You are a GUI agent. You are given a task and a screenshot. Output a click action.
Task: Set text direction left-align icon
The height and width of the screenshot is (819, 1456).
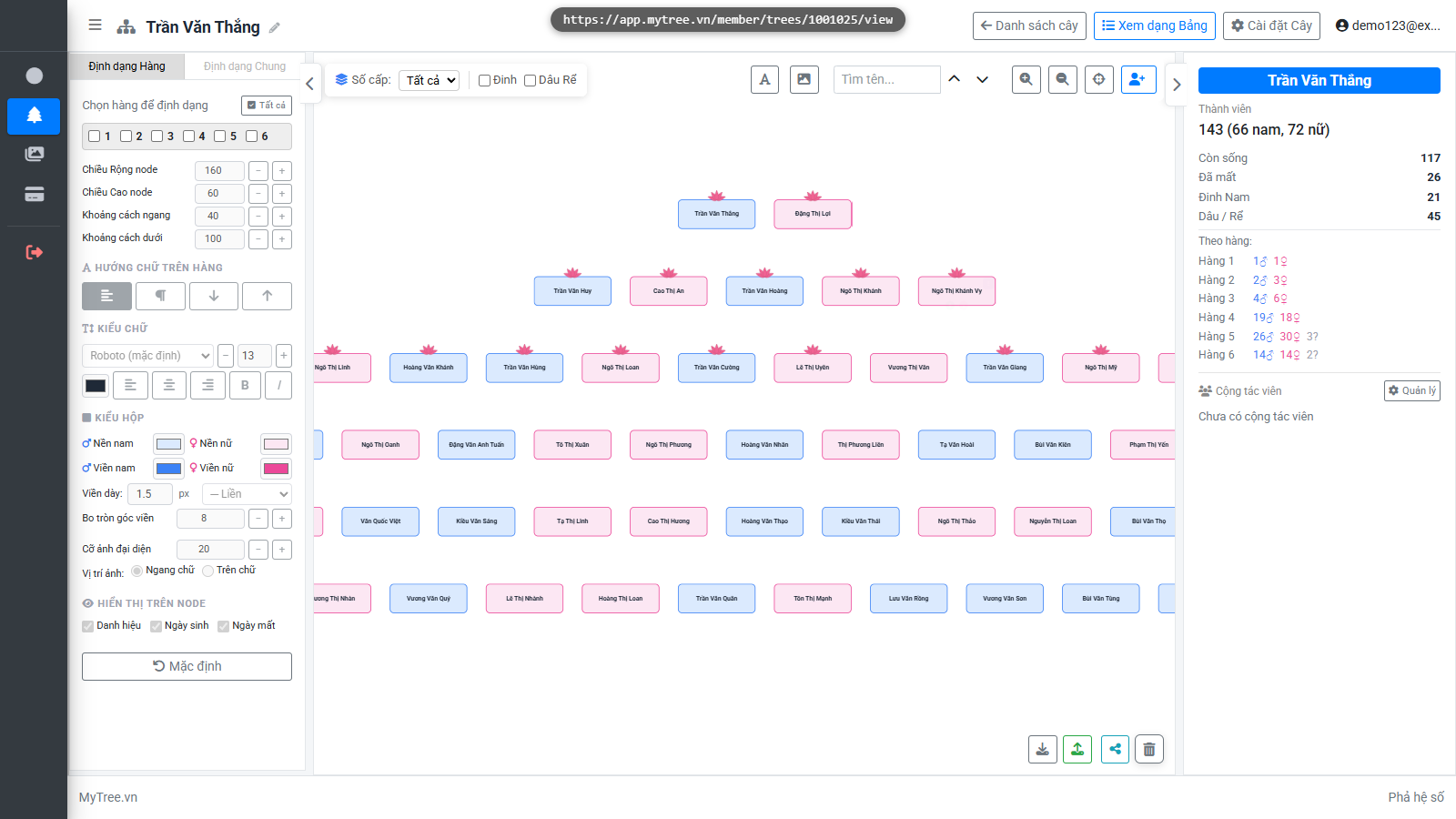(106, 296)
